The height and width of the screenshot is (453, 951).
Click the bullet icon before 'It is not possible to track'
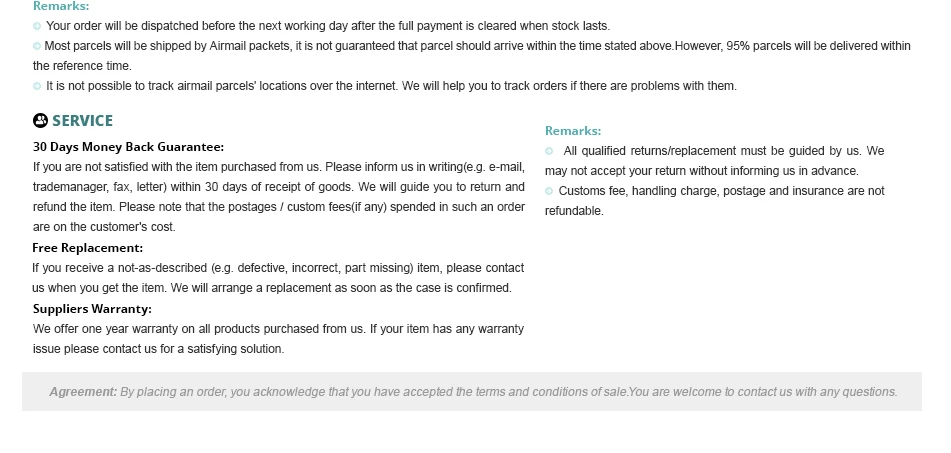[37, 86]
